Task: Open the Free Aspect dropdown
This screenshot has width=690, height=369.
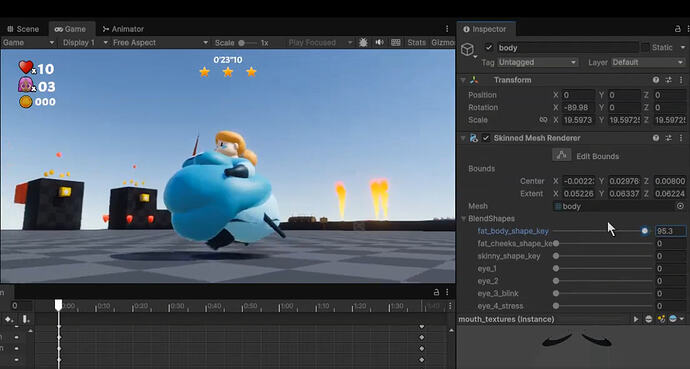Action: [160, 43]
